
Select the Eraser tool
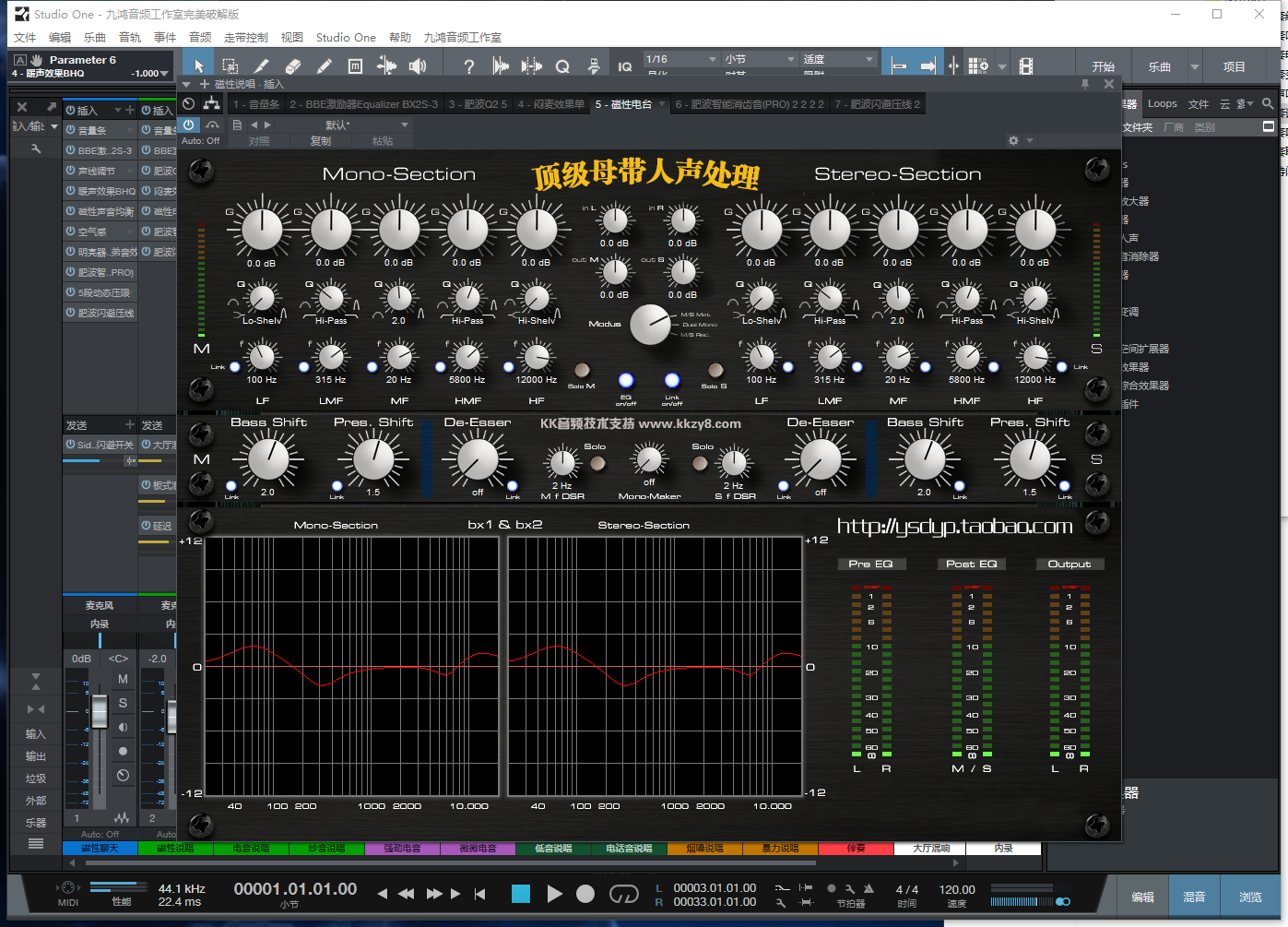tap(293, 66)
